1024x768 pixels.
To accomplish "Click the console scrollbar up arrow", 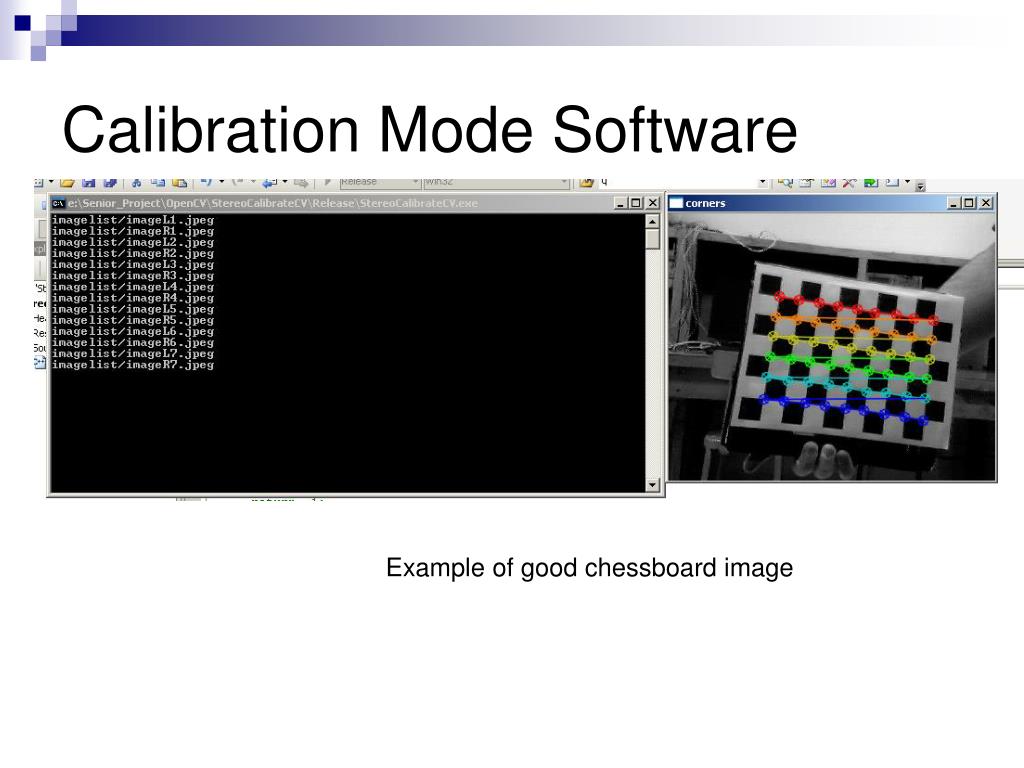I will coord(652,221).
